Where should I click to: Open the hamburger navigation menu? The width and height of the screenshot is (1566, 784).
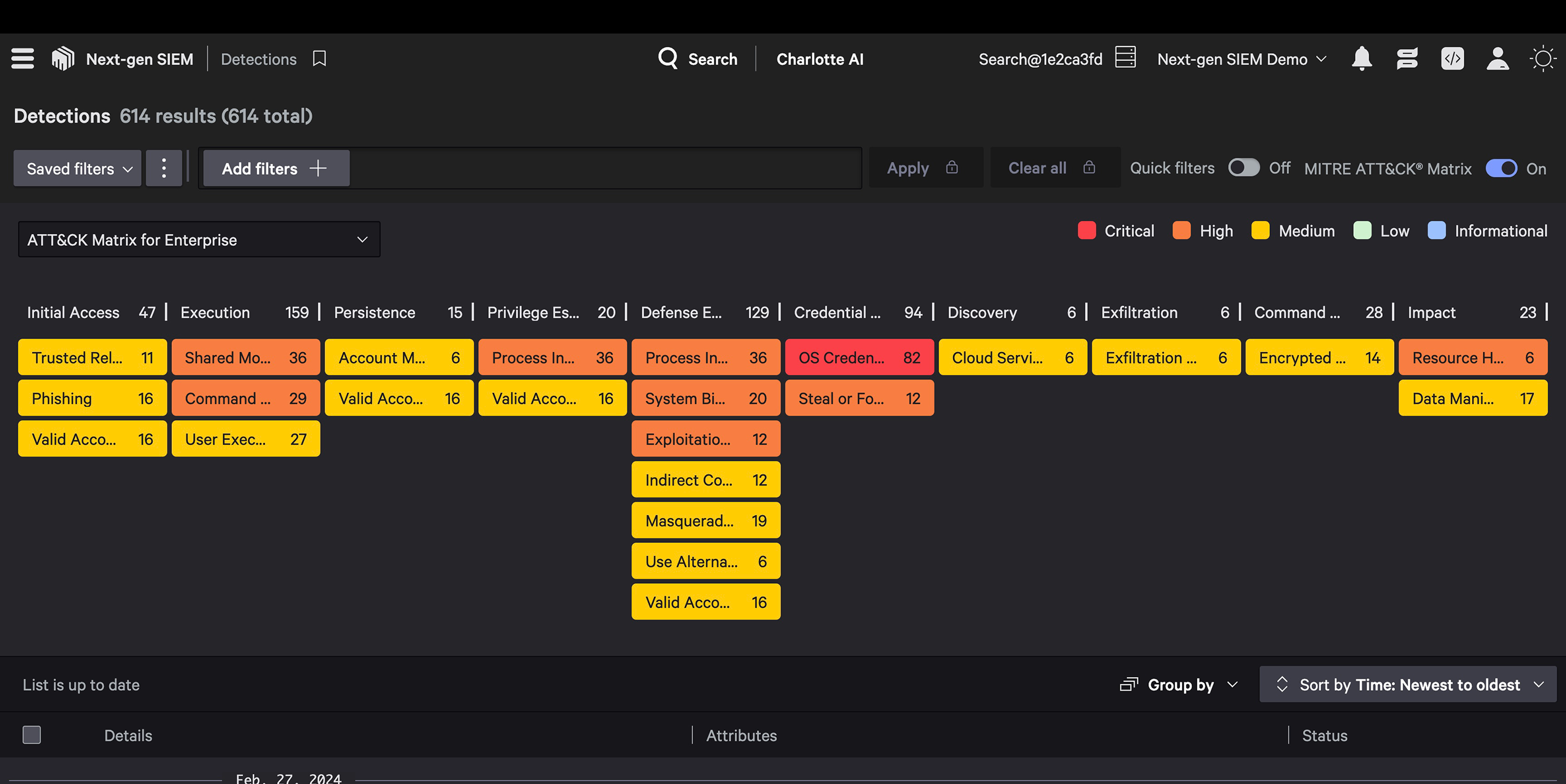[x=22, y=59]
